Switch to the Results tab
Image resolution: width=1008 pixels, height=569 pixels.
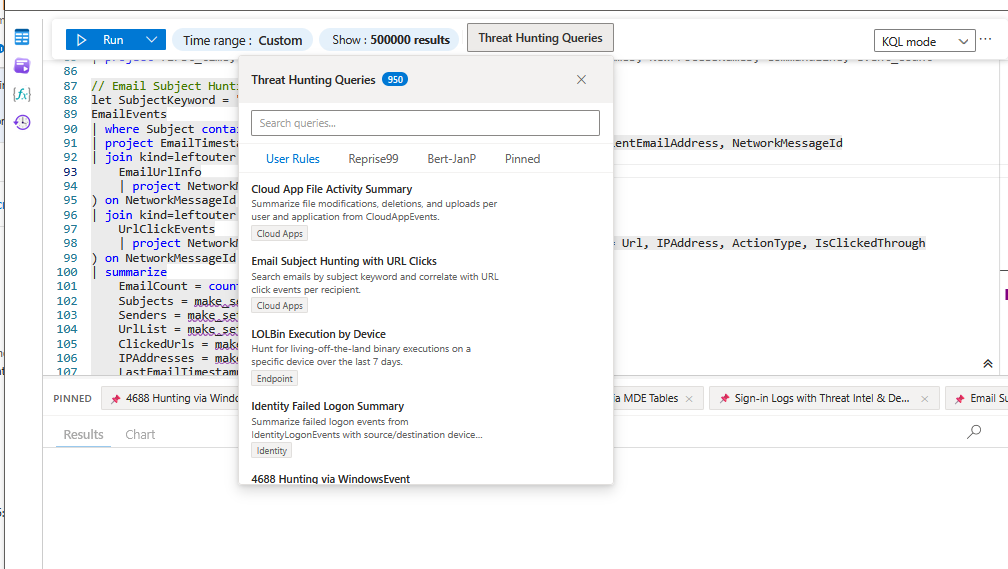[x=84, y=435]
